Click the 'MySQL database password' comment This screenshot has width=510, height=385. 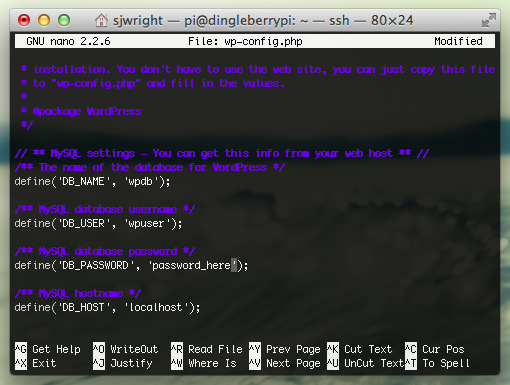pyautogui.click(x=105, y=252)
